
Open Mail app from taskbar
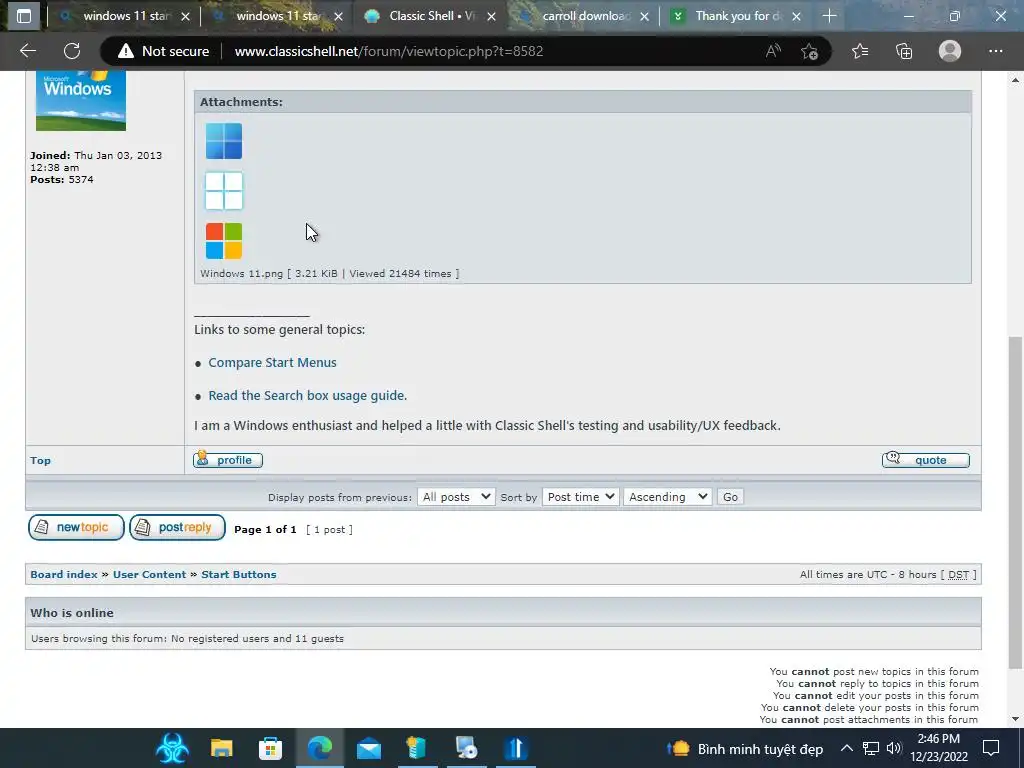click(x=369, y=748)
